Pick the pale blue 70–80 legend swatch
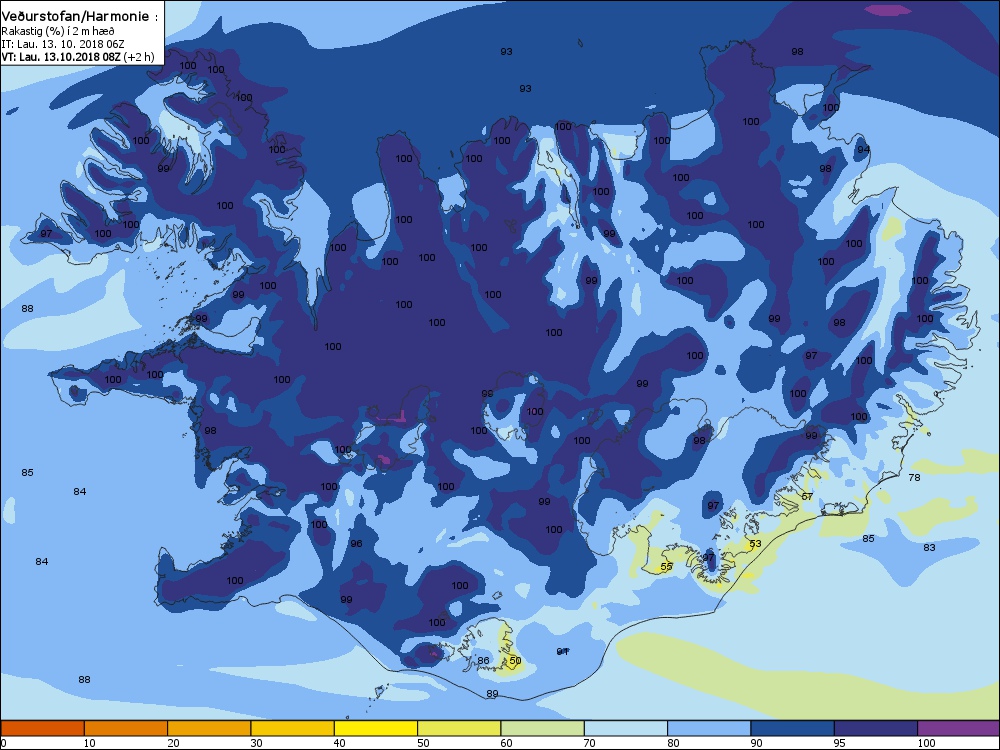 (x=626, y=728)
